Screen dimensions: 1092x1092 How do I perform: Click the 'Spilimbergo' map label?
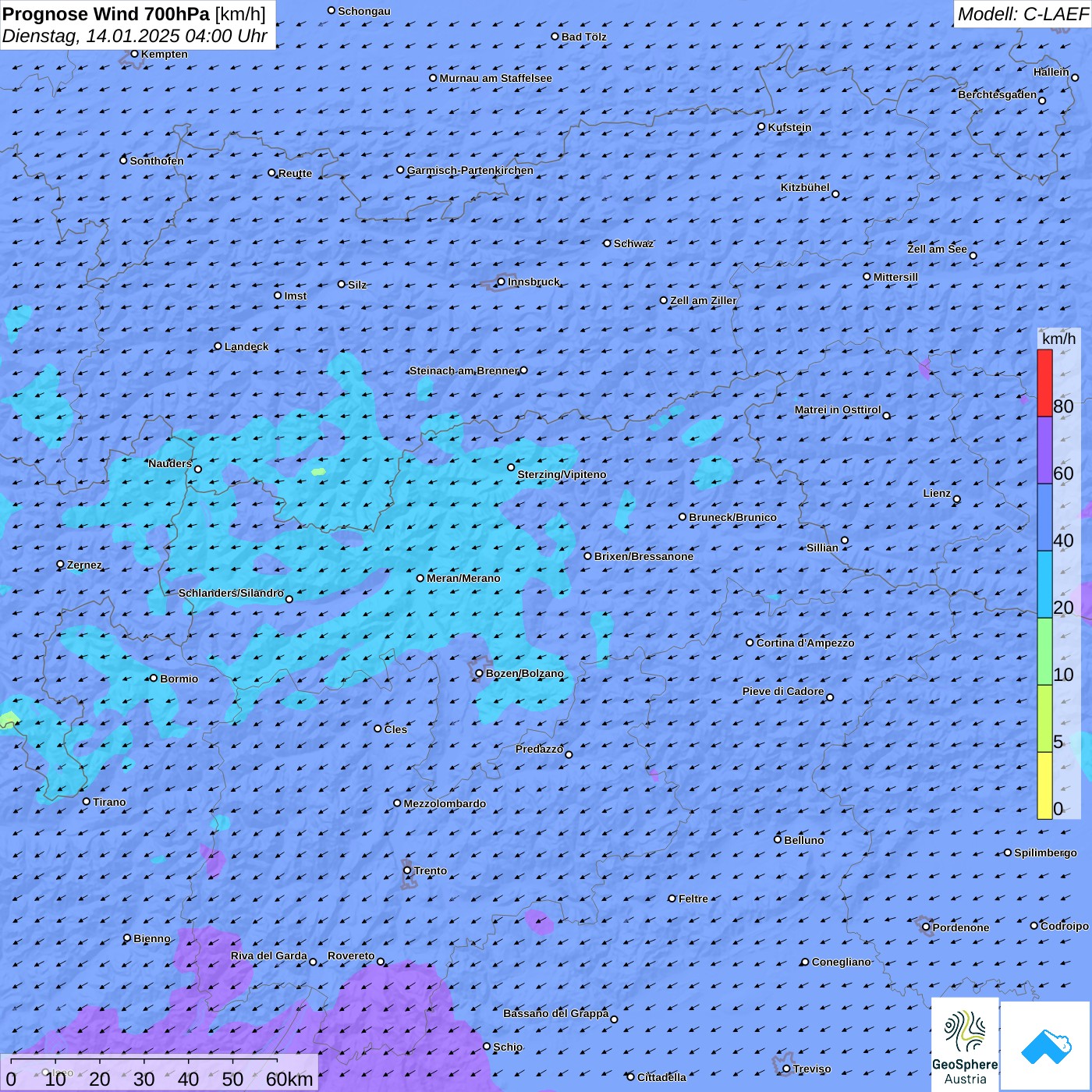pos(1045,853)
